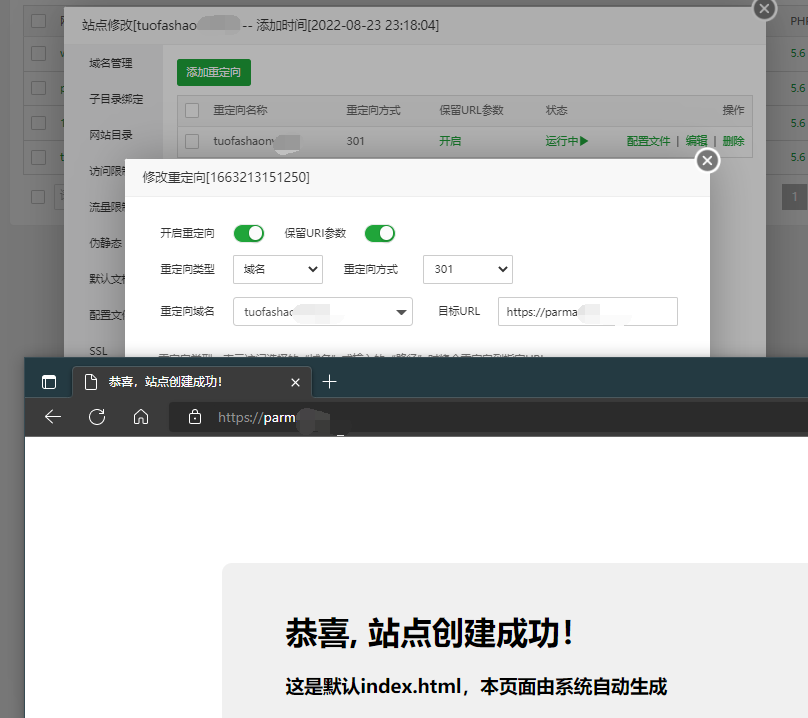Check the tuofashao redirect row checkbox
The height and width of the screenshot is (718, 808).
(192, 141)
